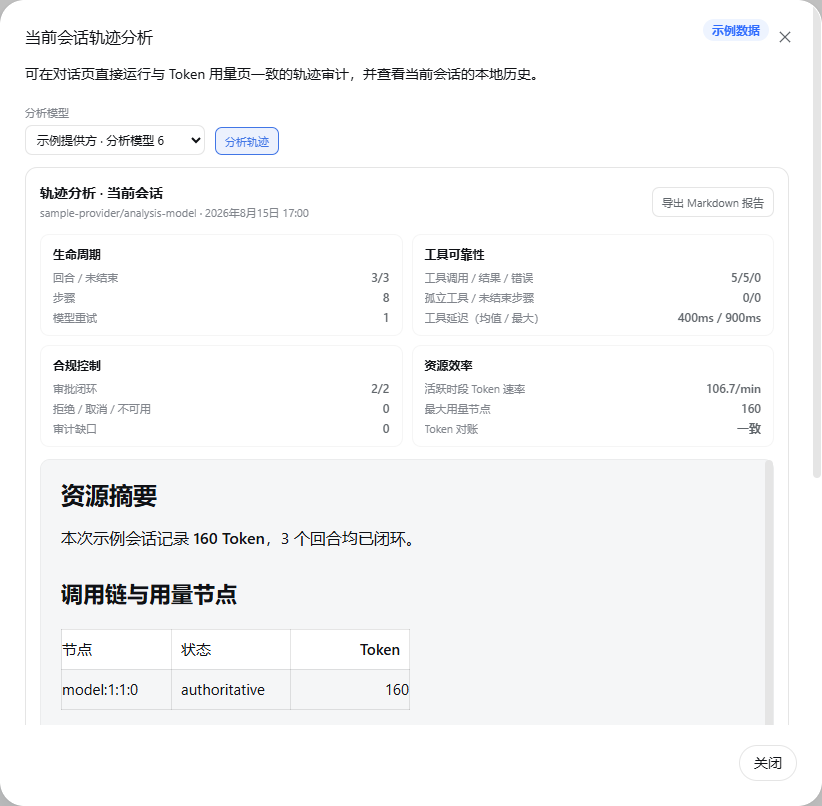Click the 分析轨迹 button
The height and width of the screenshot is (806, 822).
(x=246, y=141)
